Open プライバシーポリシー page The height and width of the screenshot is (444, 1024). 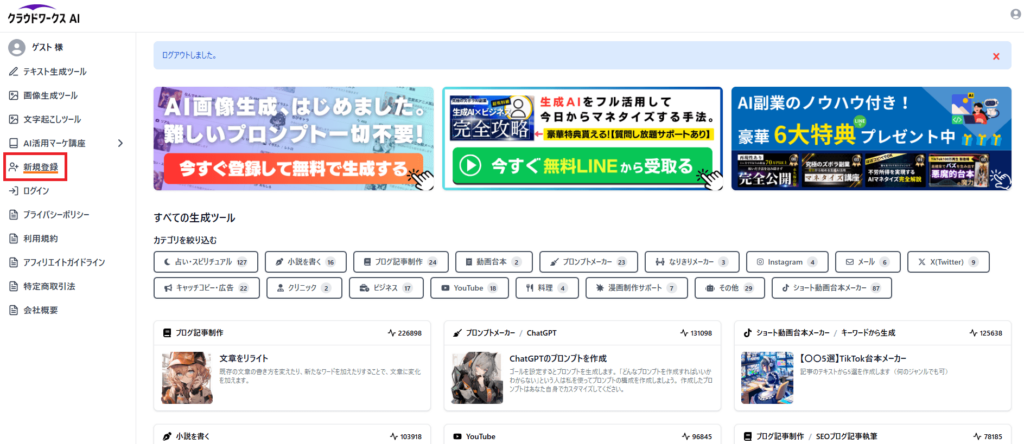[x=56, y=214]
